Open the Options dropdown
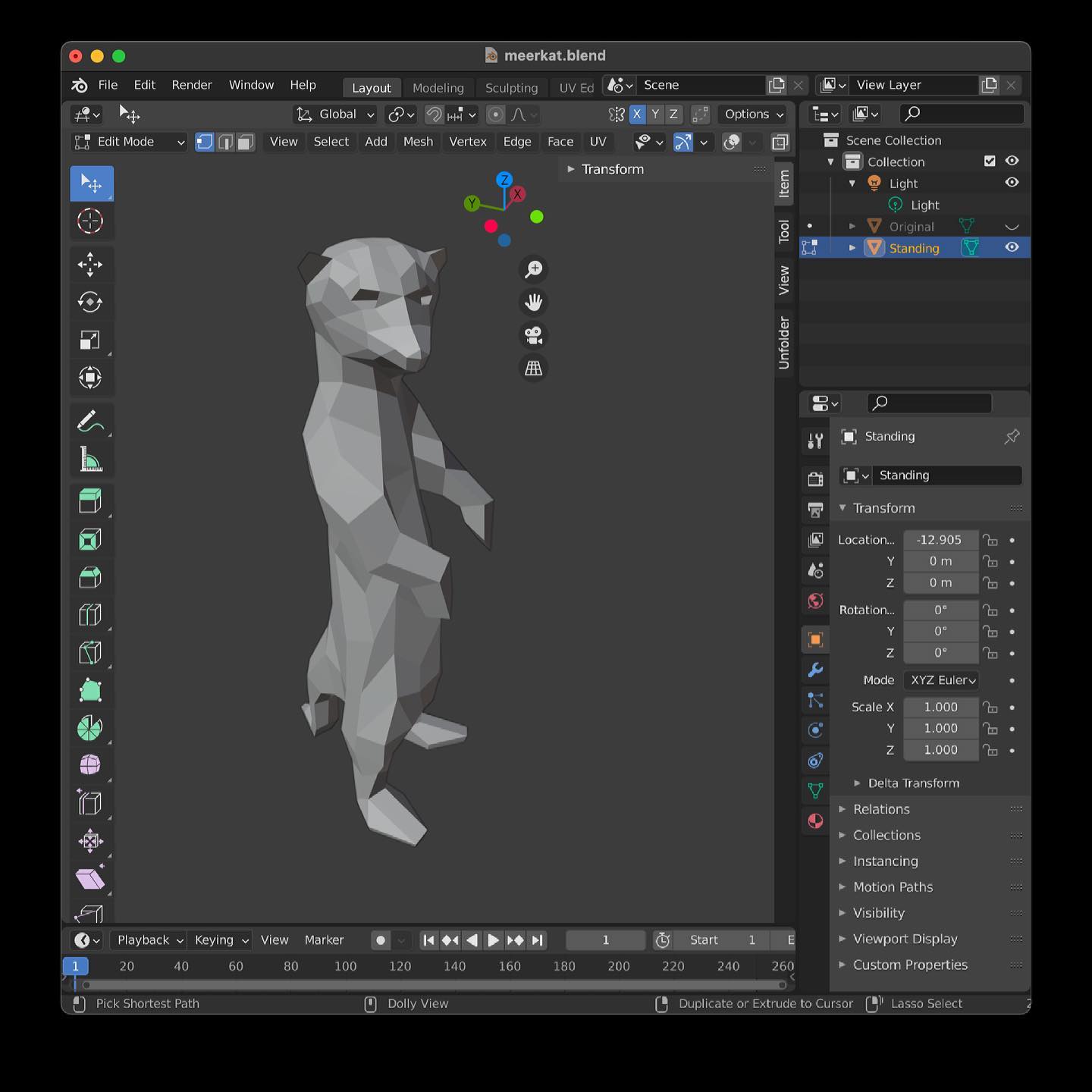The height and width of the screenshot is (1092, 1092). click(754, 114)
